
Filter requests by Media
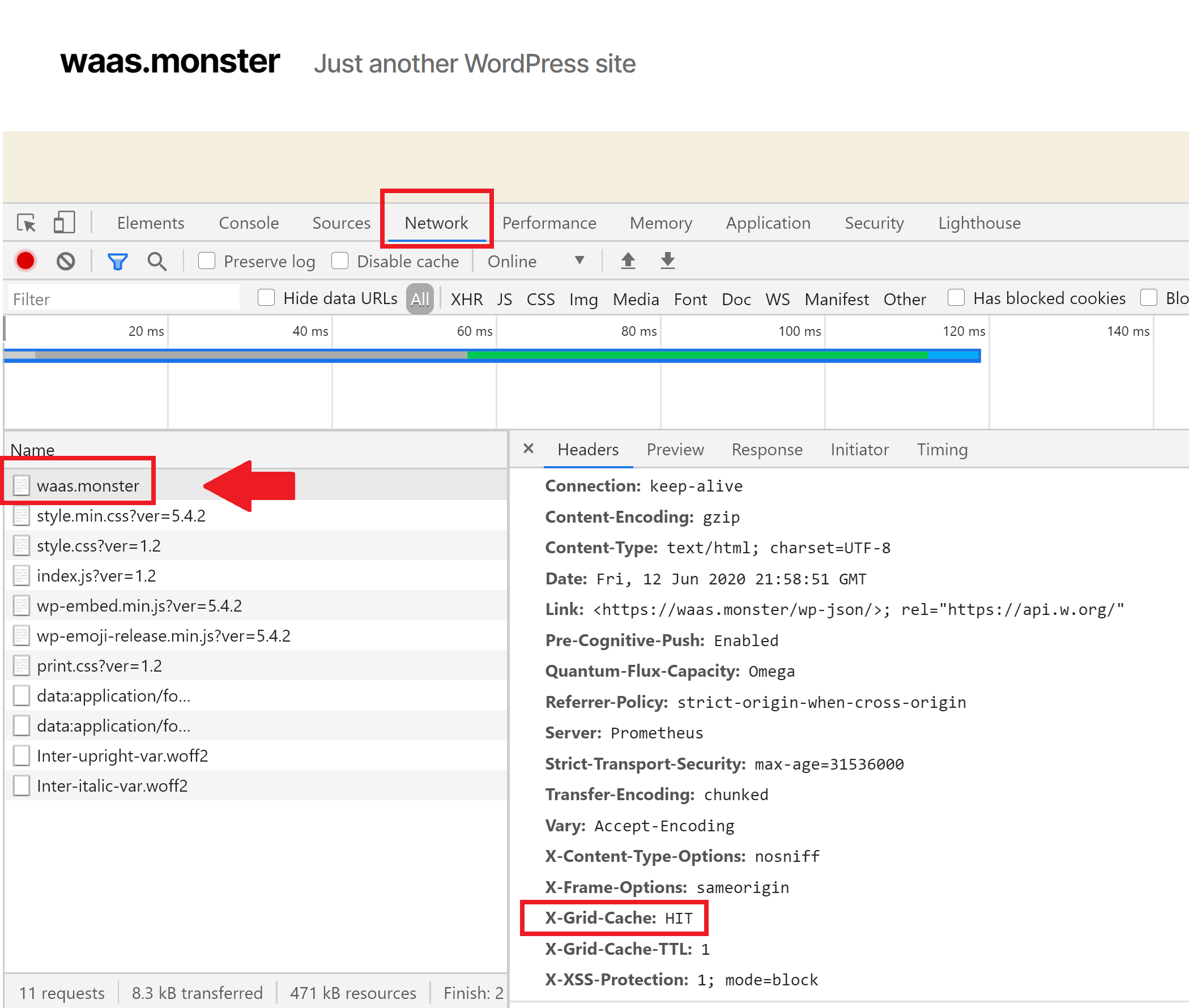pos(636,299)
